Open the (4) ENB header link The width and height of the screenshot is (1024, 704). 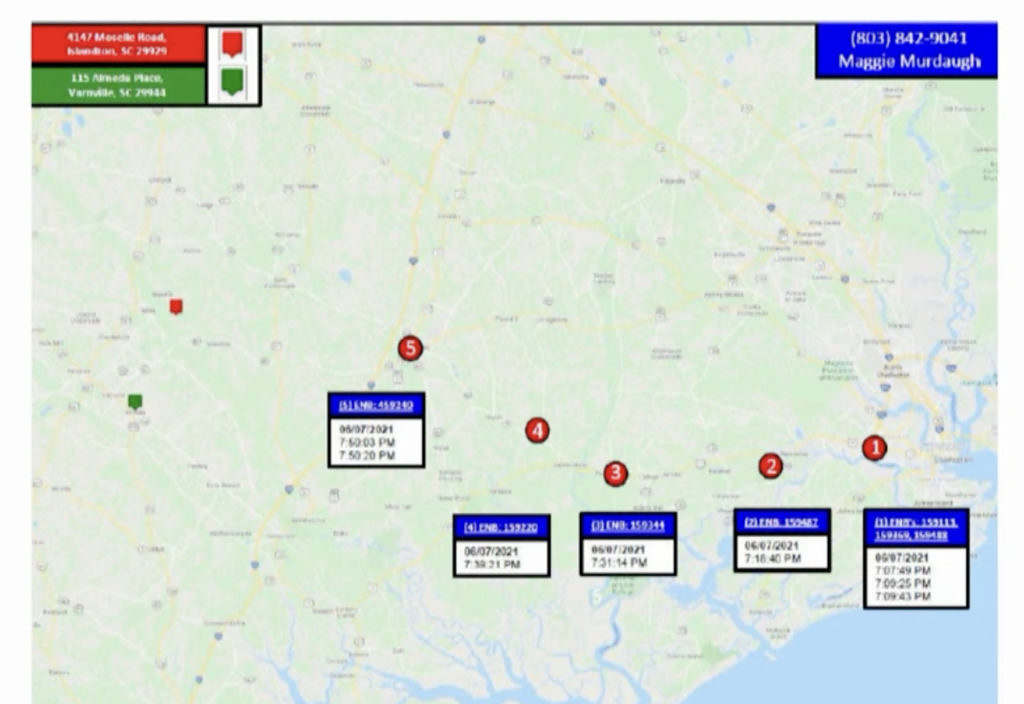(x=501, y=527)
